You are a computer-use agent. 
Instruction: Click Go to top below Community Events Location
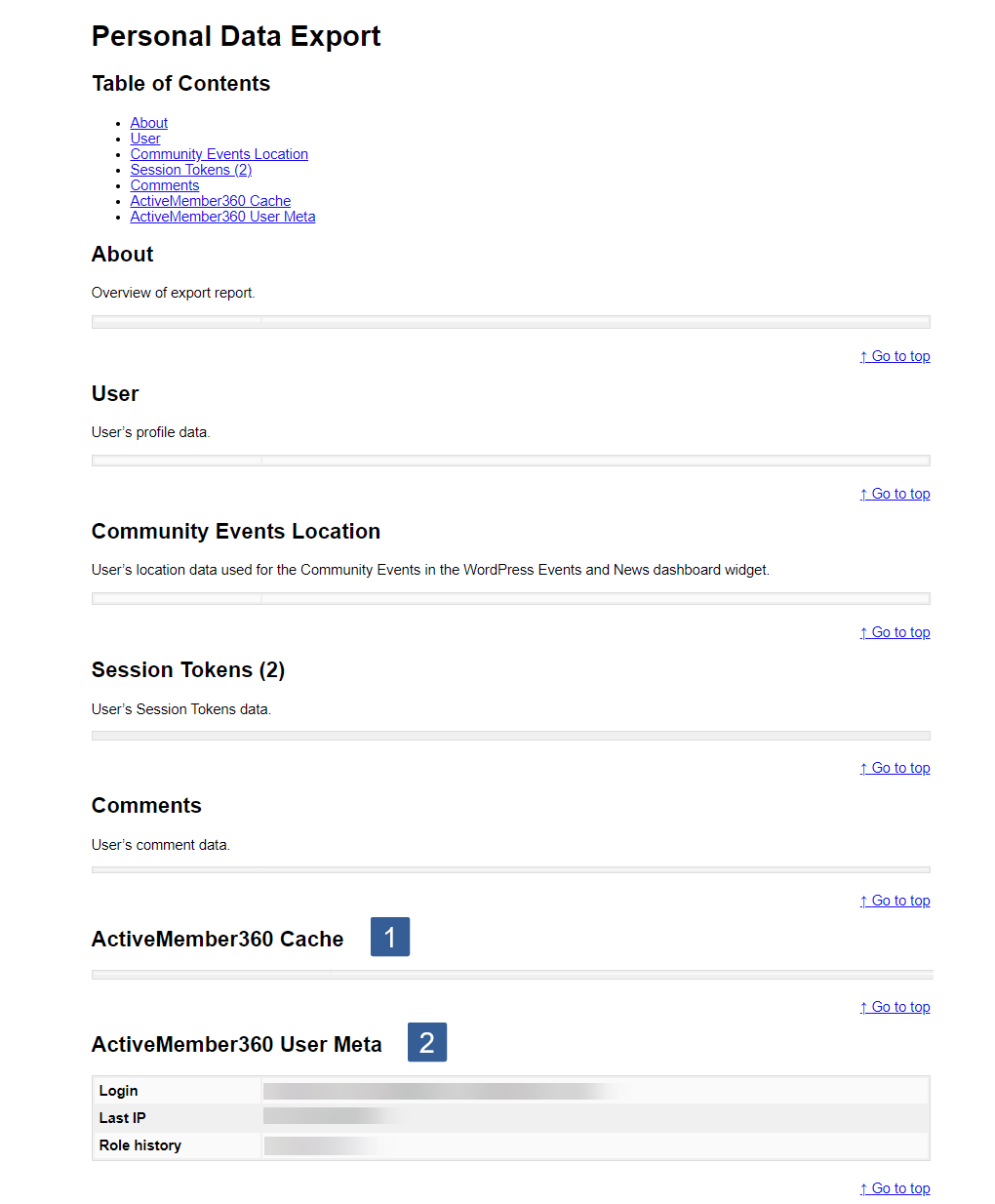point(895,631)
